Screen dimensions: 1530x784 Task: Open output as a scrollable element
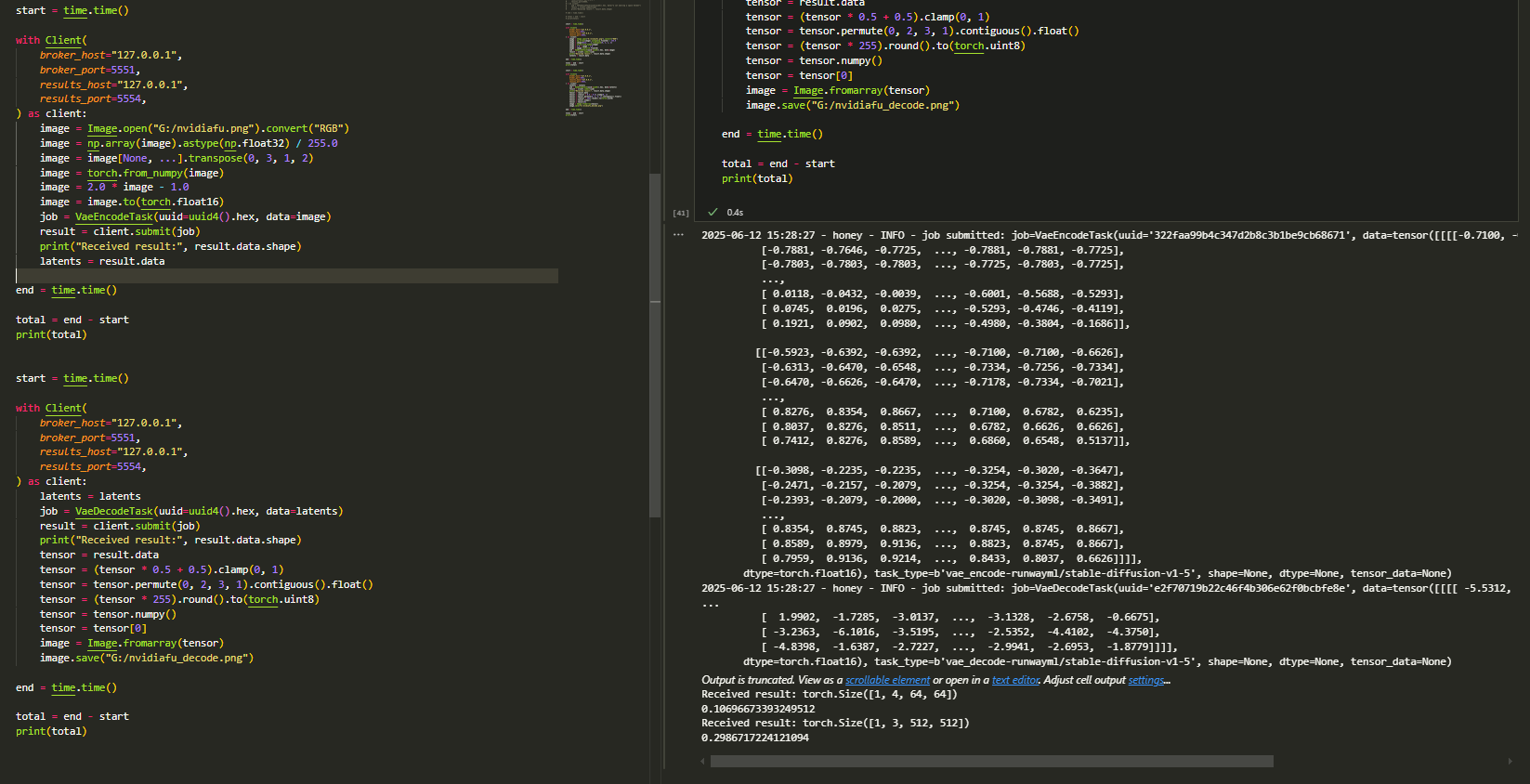(x=887, y=680)
